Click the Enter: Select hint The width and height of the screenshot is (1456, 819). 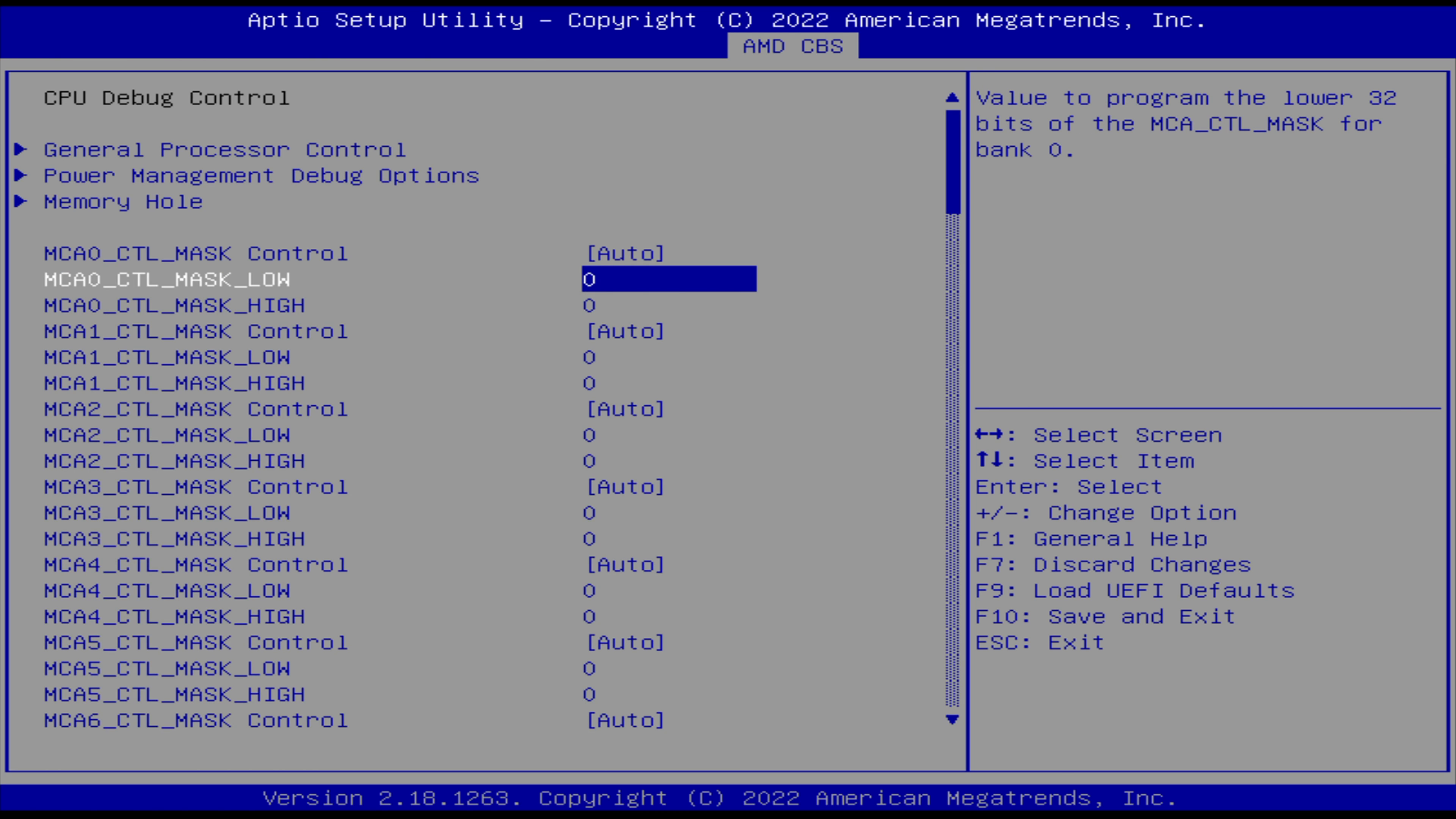tap(1069, 486)
